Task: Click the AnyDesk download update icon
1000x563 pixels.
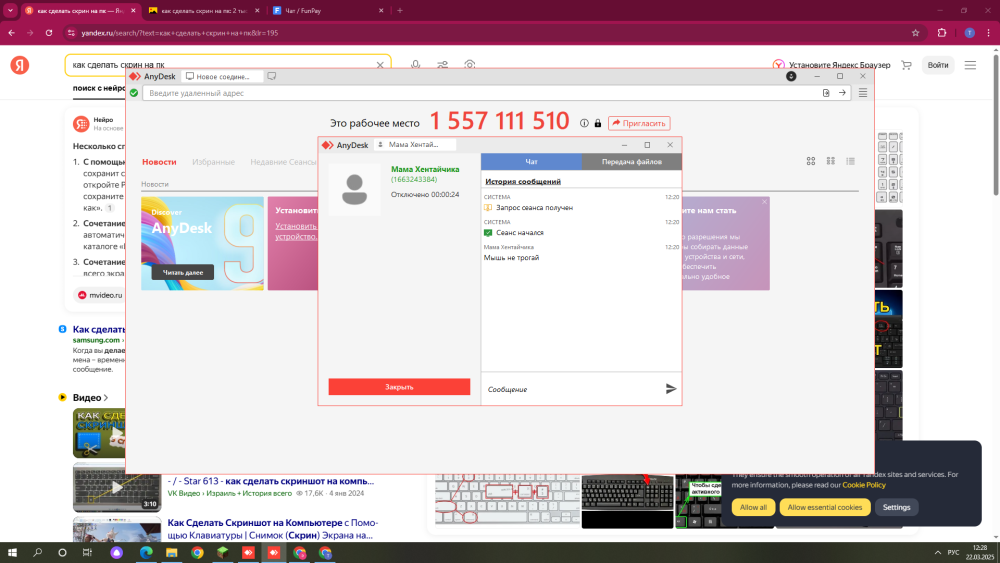Action: pyautogui.click(x=791, y=76)
